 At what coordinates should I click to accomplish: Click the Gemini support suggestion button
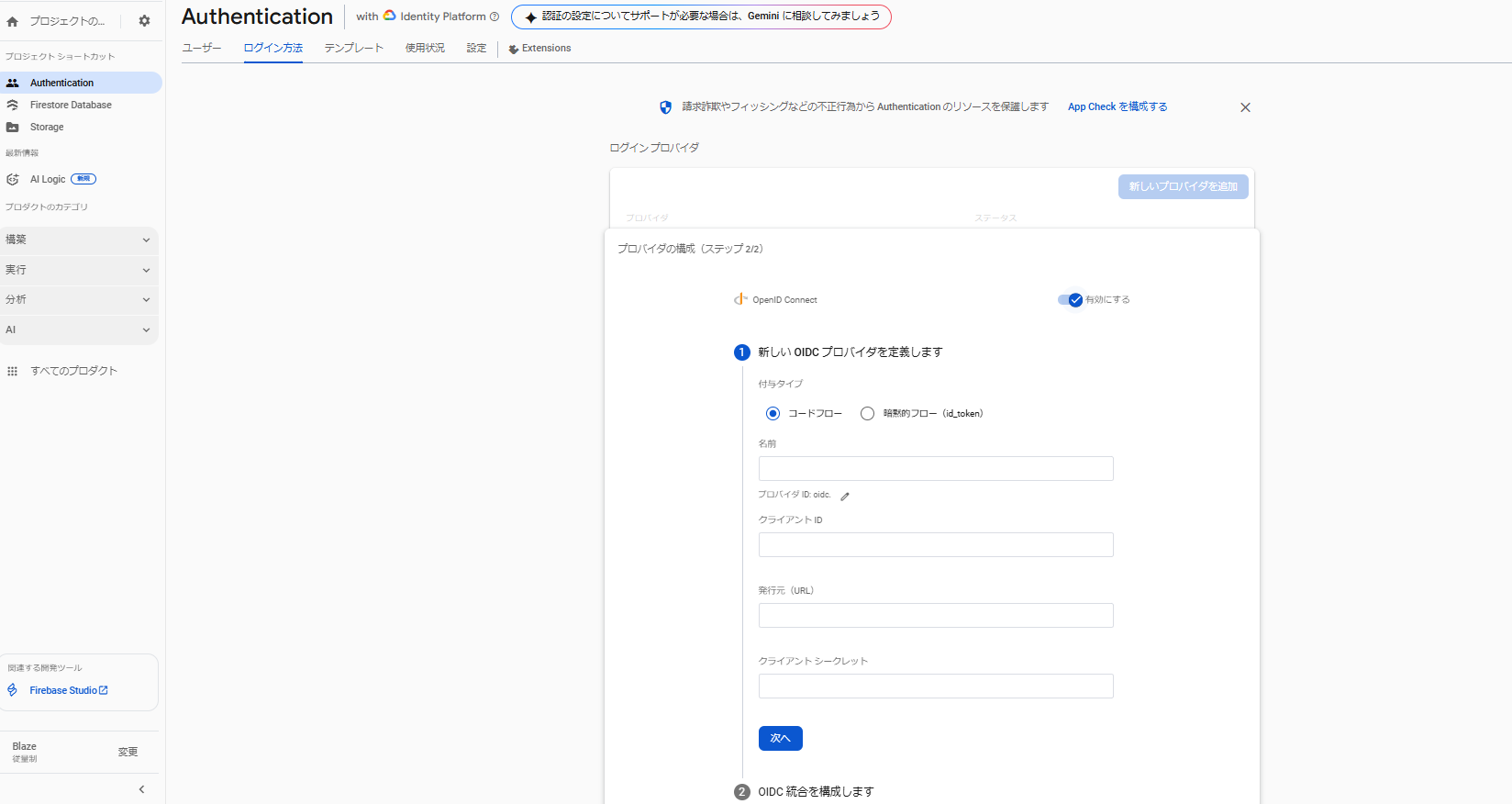(x=701, y=17)
